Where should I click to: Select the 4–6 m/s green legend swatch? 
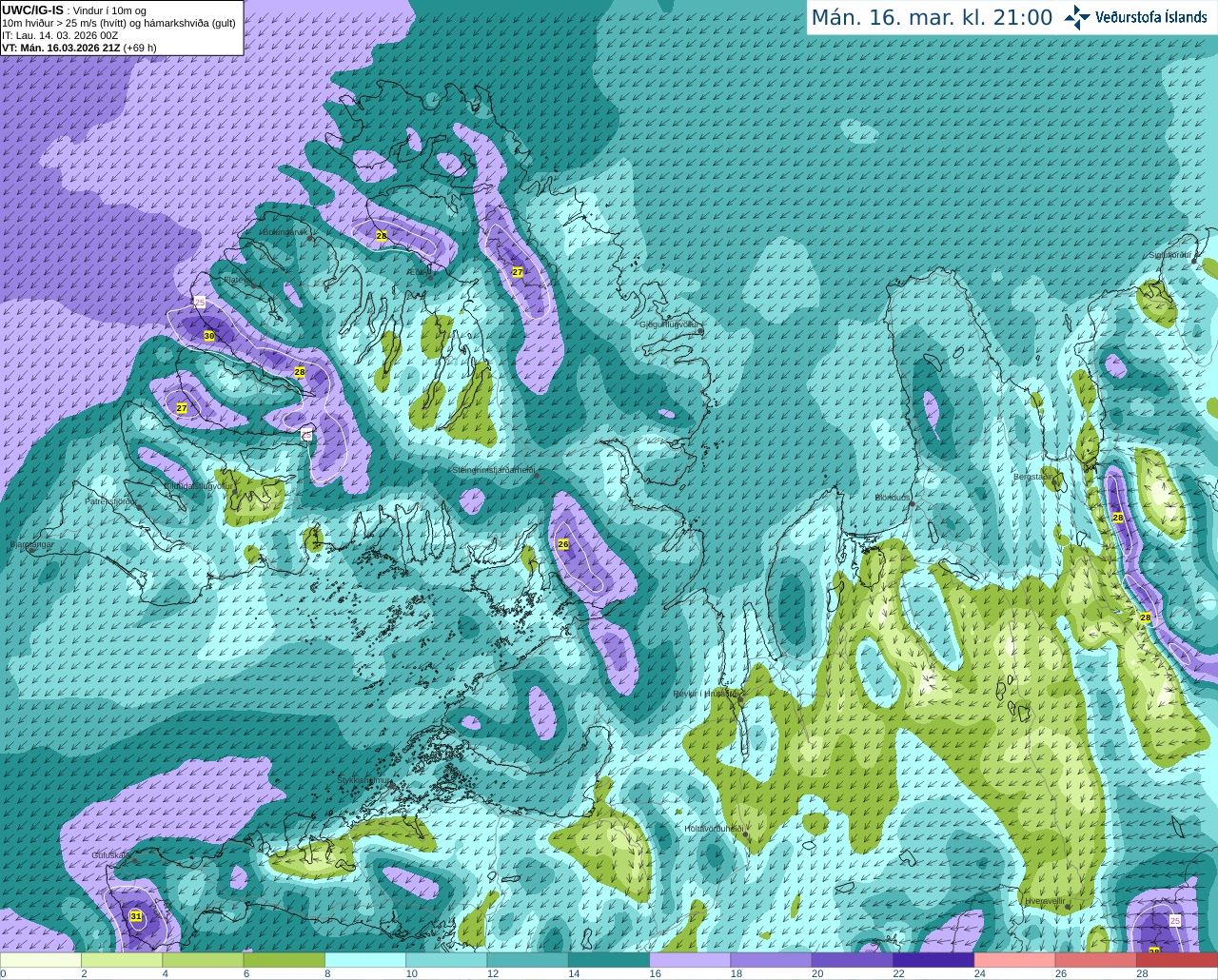coord(203,960)
